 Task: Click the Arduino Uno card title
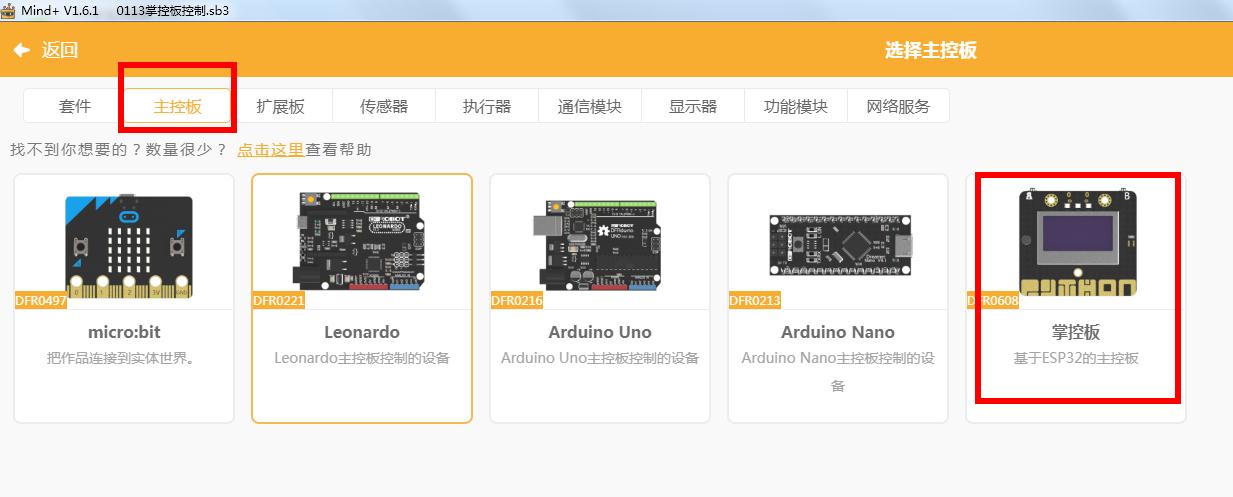pyautogui.click(x=600, y=332)
